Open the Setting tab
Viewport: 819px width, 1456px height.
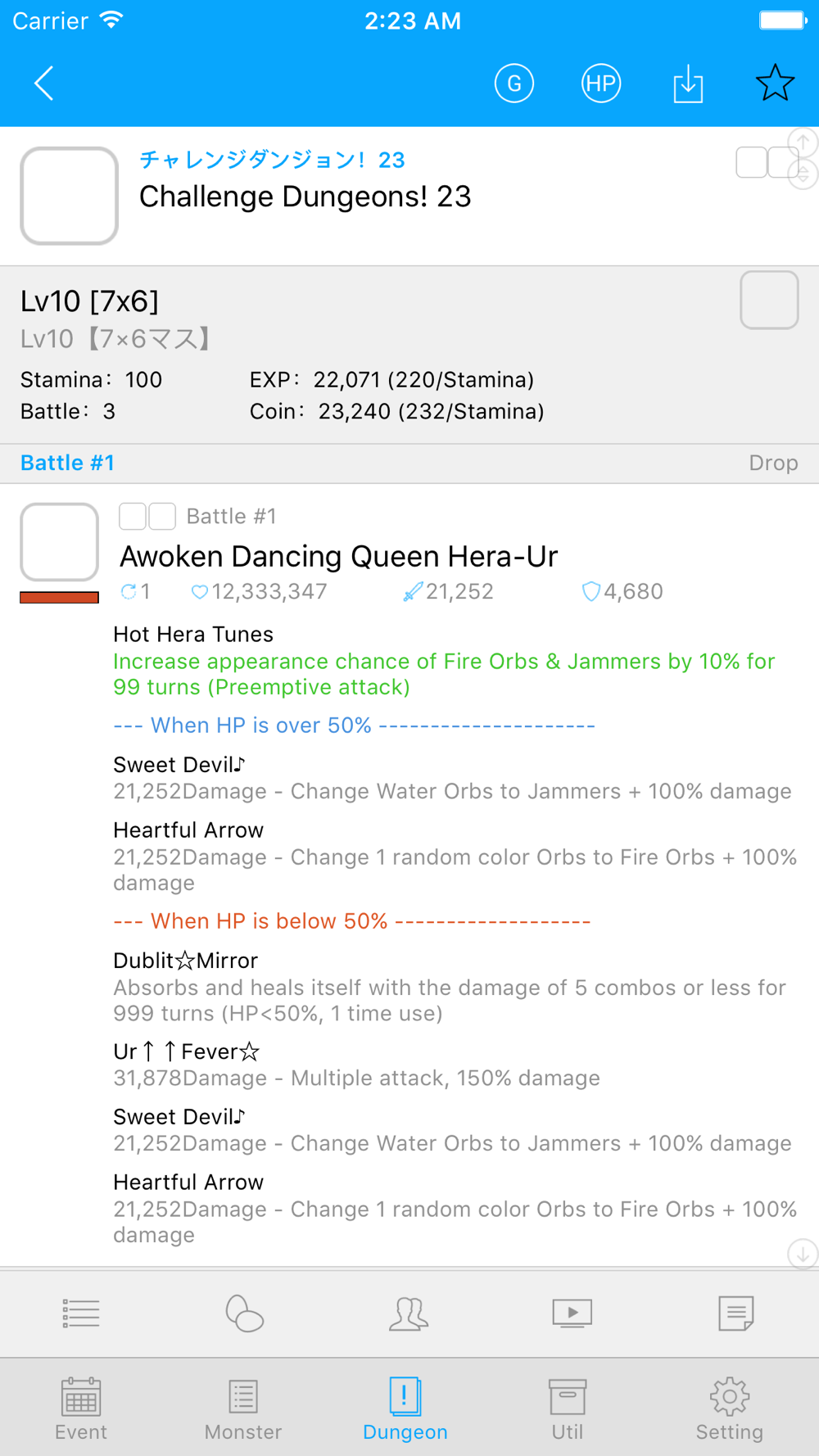tap(730, 1409)
